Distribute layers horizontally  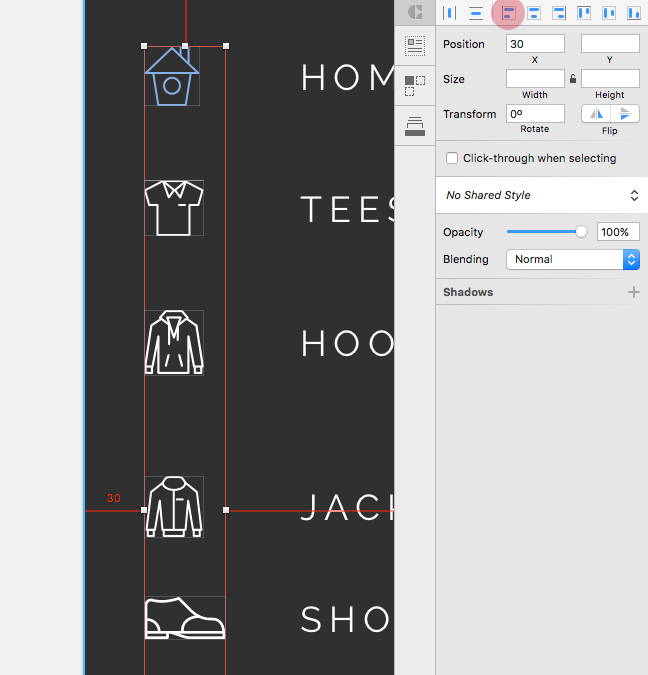[450, 13]
